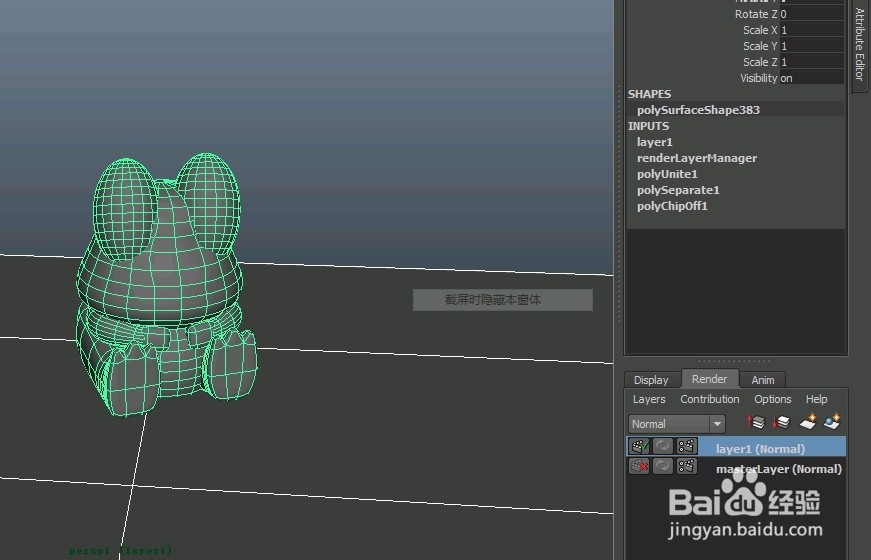Click the Scale Z value field
871x560 pixels.
(812, 62)
